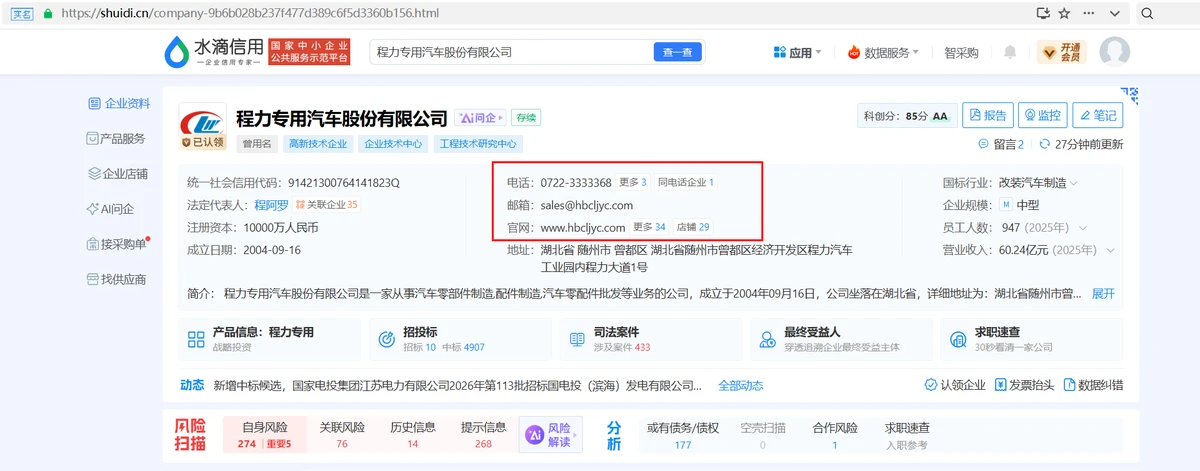Click the browser address bar URL
1200x471 pixels.
coord(250,14)
